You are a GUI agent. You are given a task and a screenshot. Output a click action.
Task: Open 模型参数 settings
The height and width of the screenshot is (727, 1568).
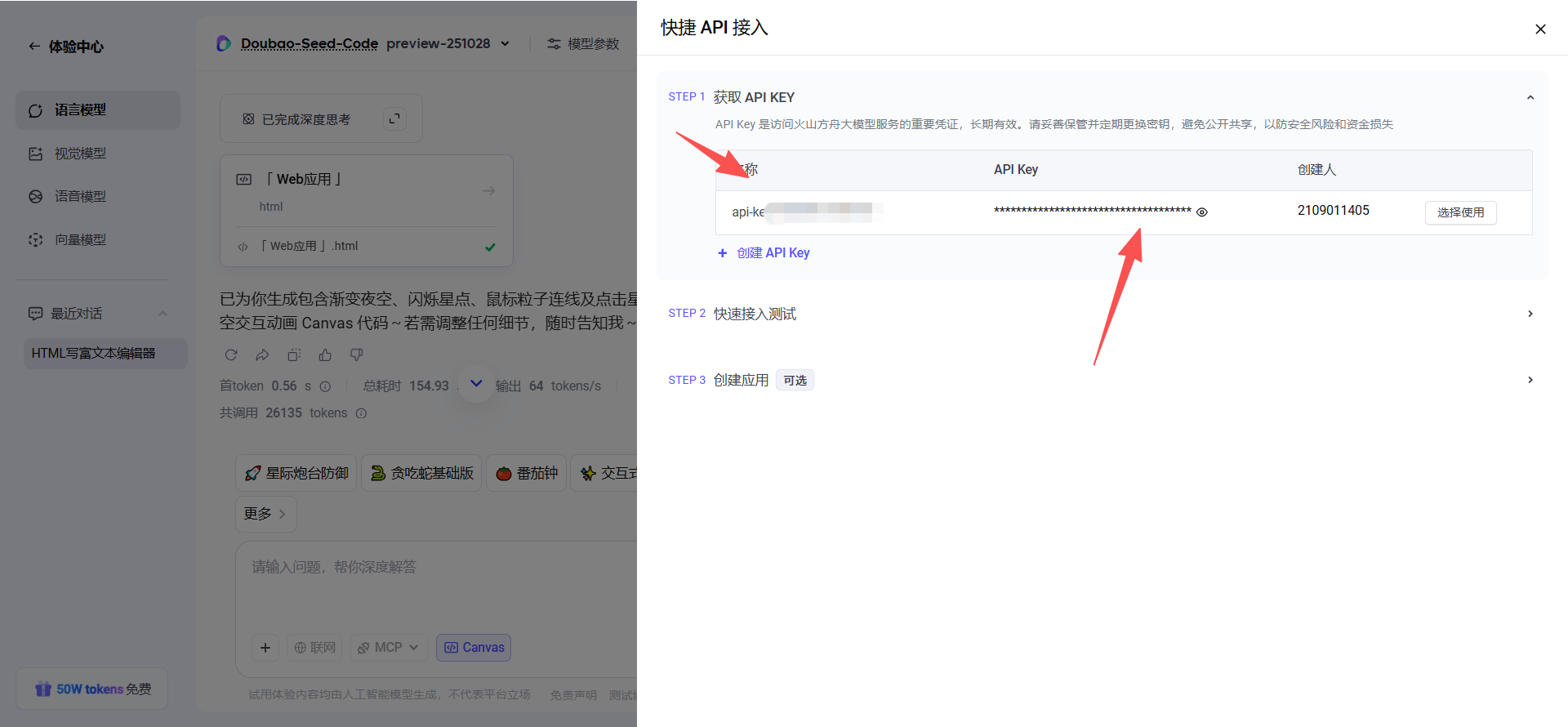(x=583, y=43)
